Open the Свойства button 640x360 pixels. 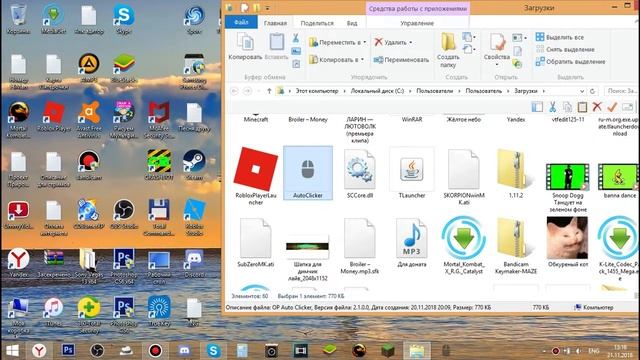497,50
